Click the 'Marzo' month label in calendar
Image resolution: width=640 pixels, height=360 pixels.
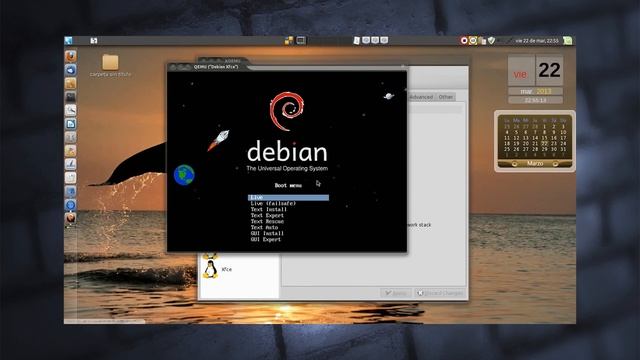point(535,163)
